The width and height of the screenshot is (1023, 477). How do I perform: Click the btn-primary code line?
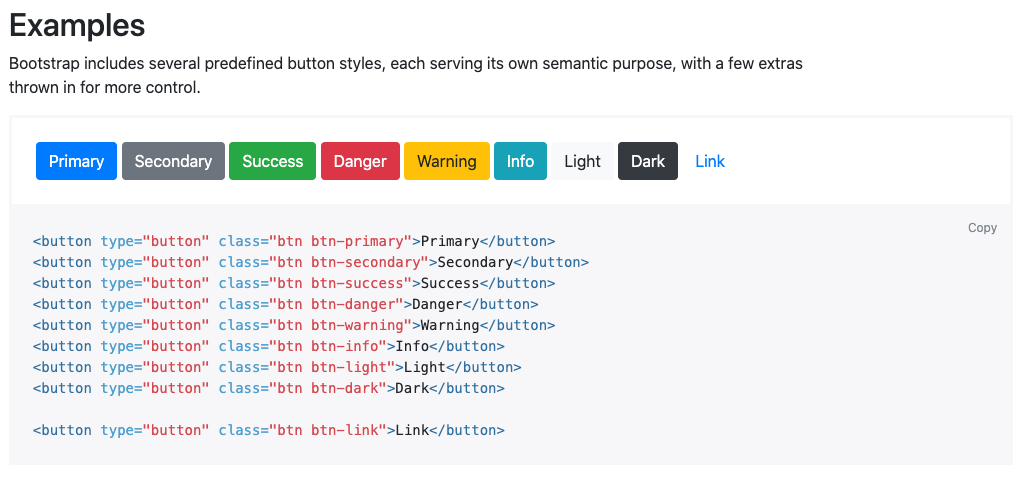click(294, 241)
